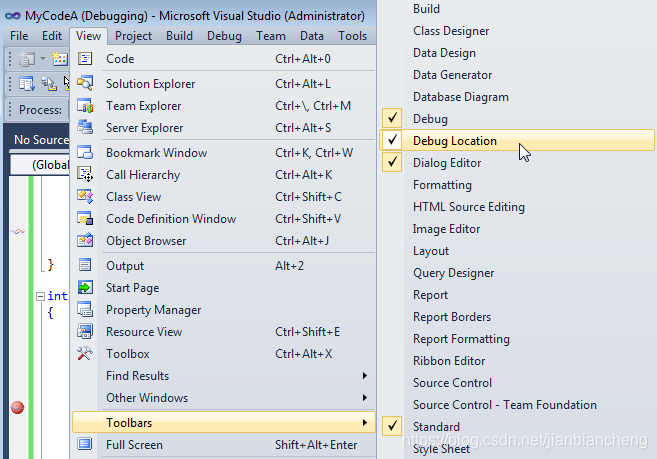Open the Data menu
657x459 pixels.
[312, 36]
